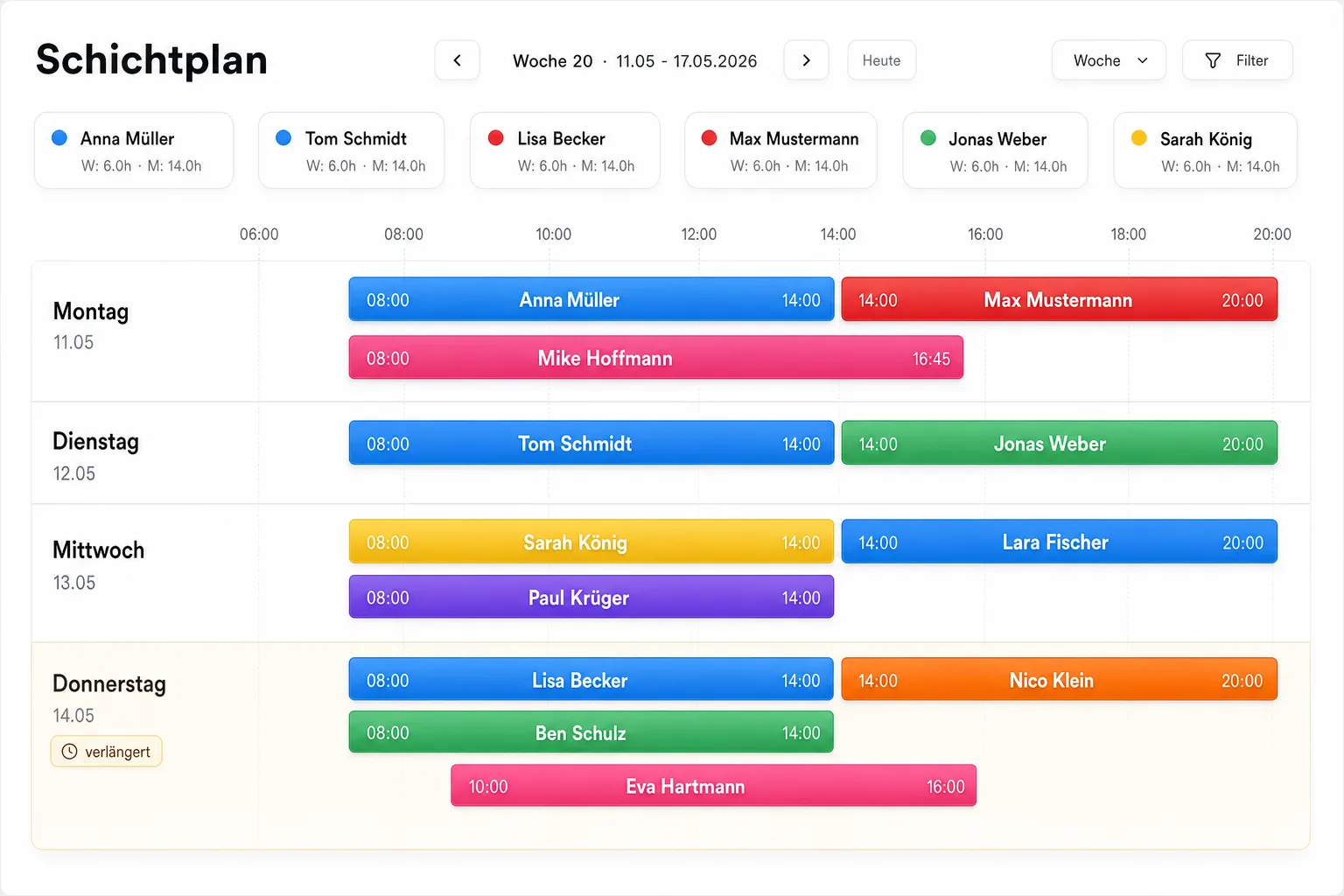The image size is (1344, 896).
Task: Select the Mittwoch 13.05 day label
Action: (98, 565)
